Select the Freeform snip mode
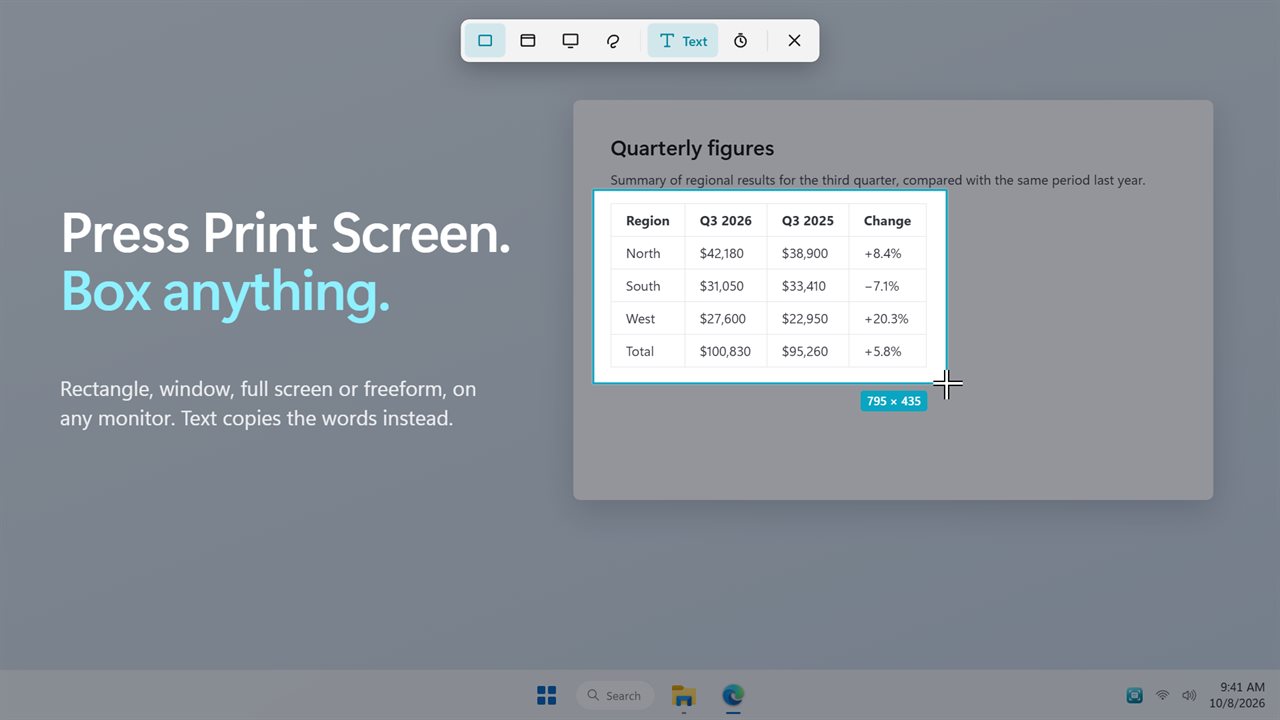Image resolution: width=1280 pixels, height=720 pixels. click(613, 41)
